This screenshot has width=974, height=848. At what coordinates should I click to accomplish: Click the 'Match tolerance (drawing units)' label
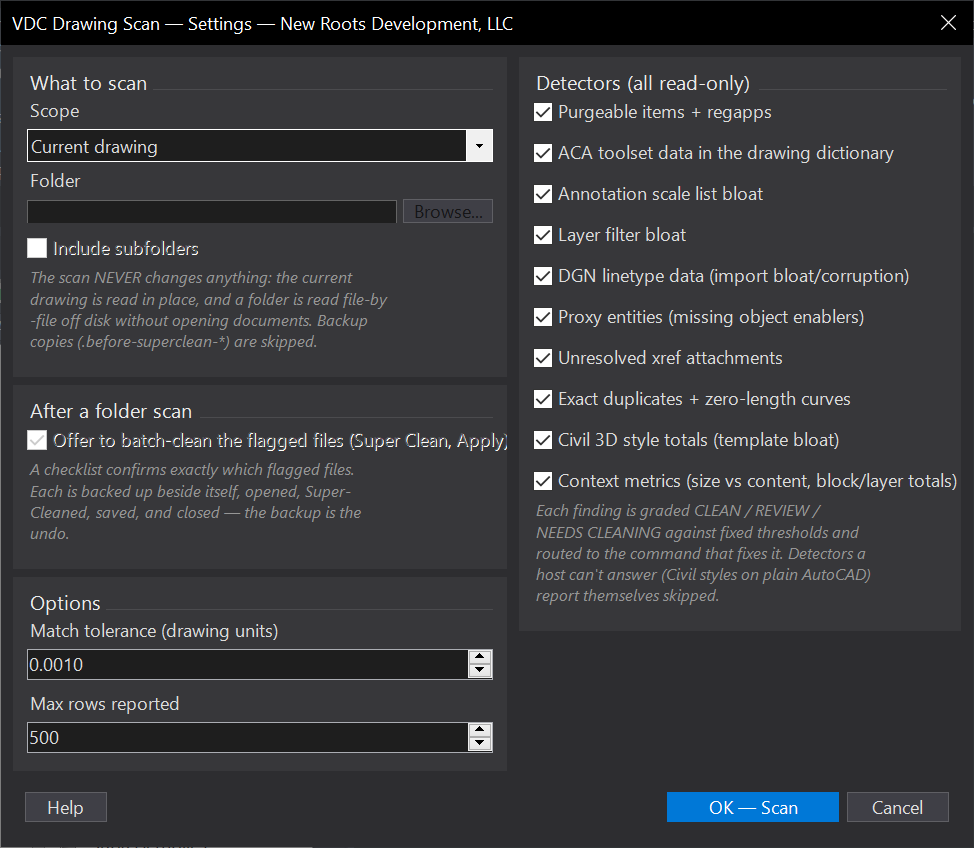154,631
